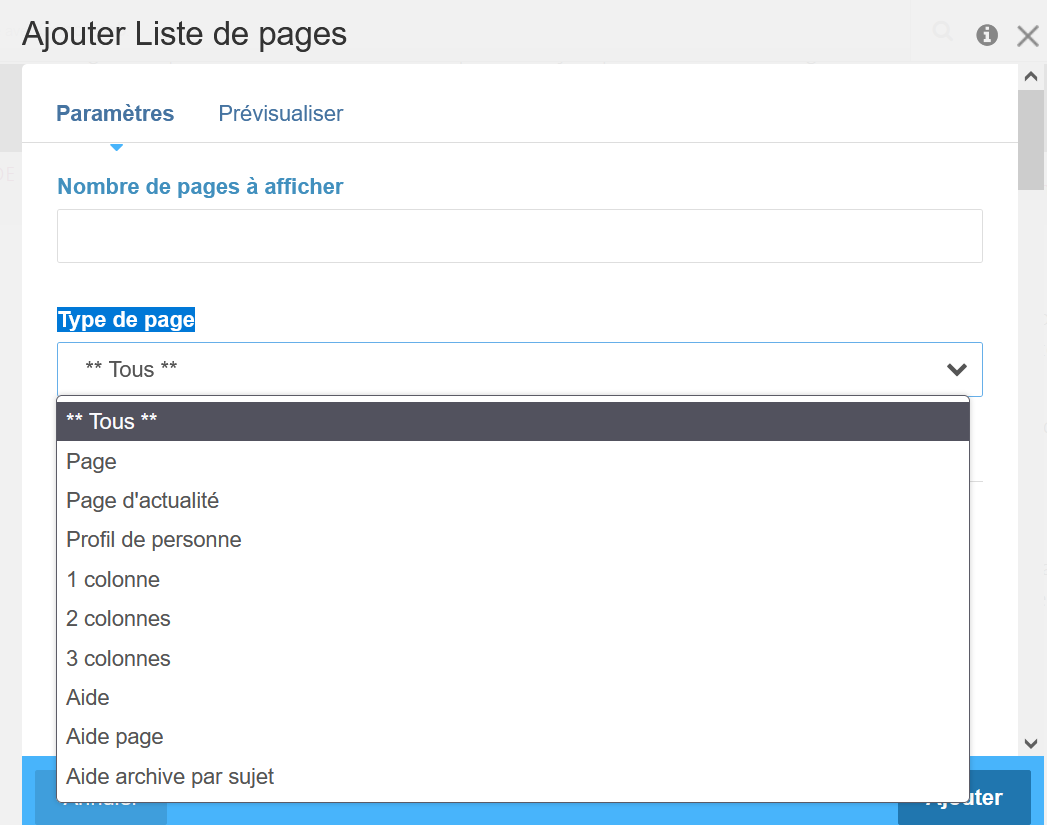Switch to the Paramètres tab
The image size is (1047, 825).
click(115, 114)
